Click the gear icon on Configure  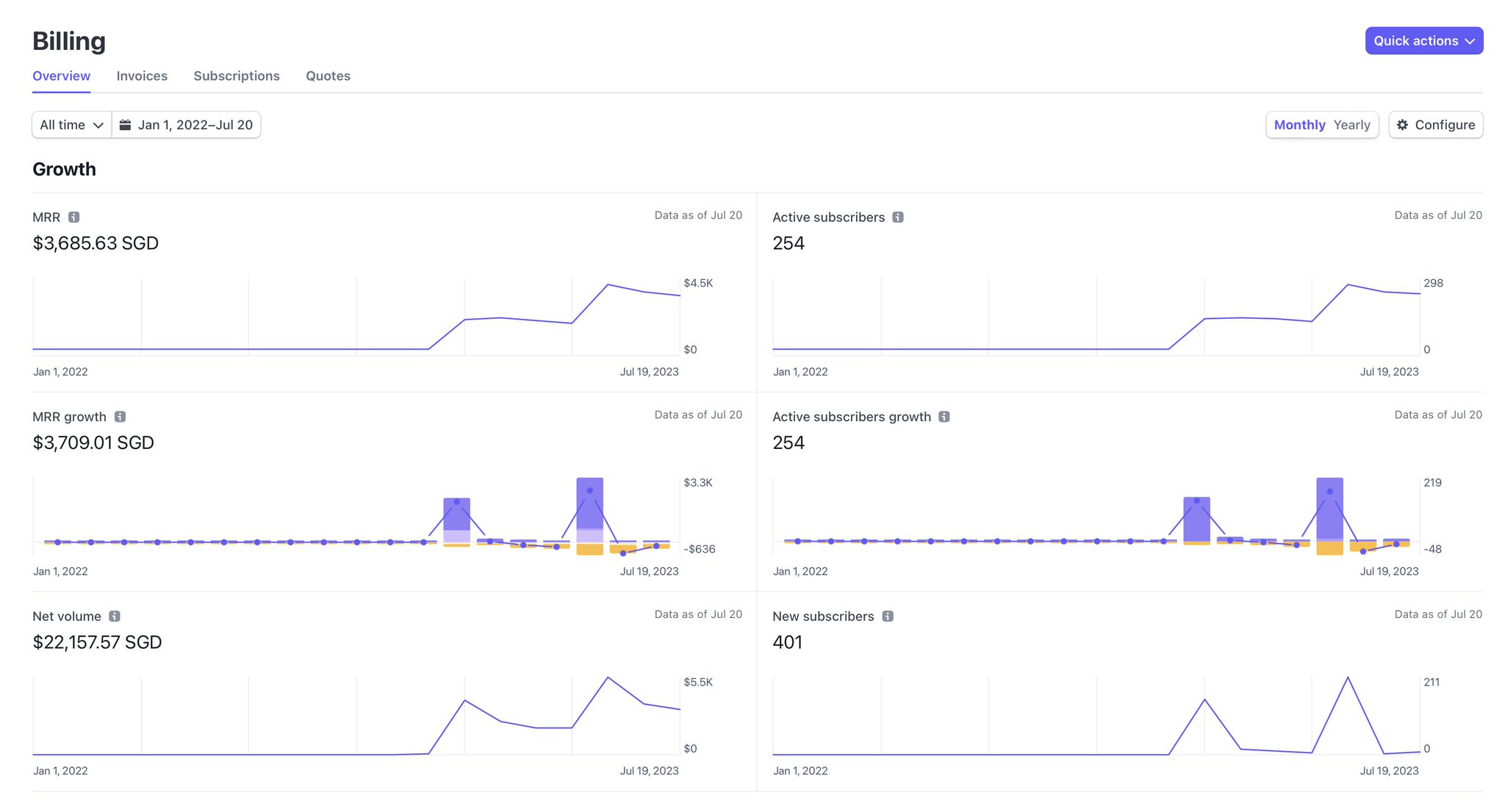click(1403, 125)
